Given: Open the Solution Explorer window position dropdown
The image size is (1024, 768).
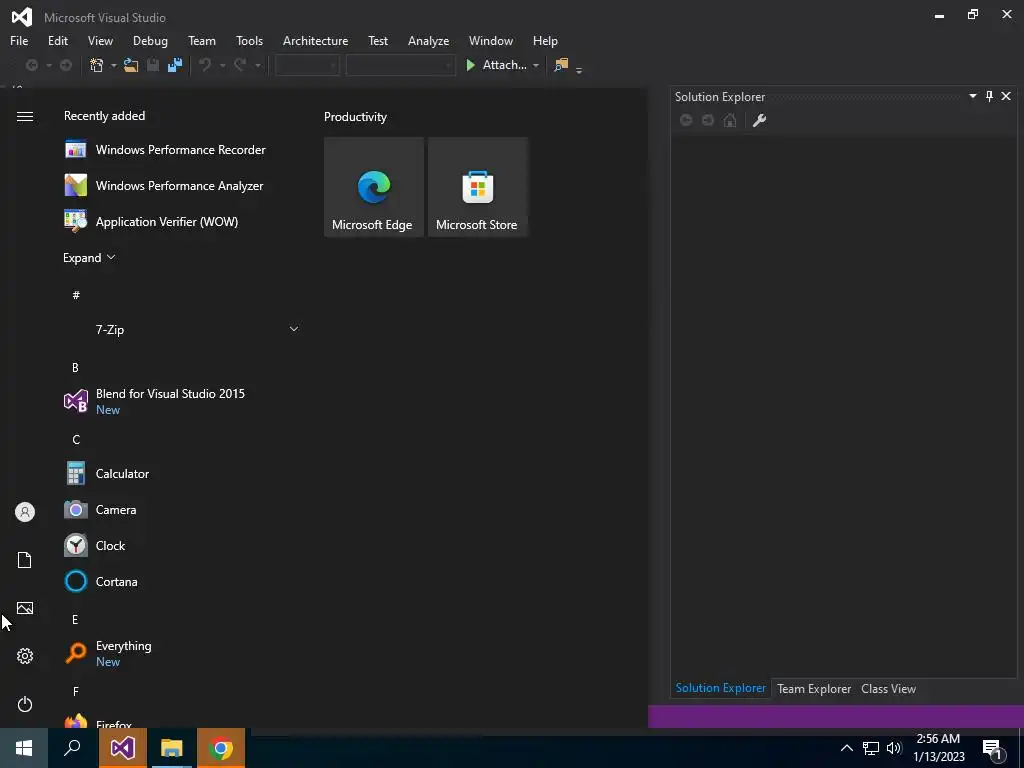Looking at the screenshot, I should pos(972,96).
